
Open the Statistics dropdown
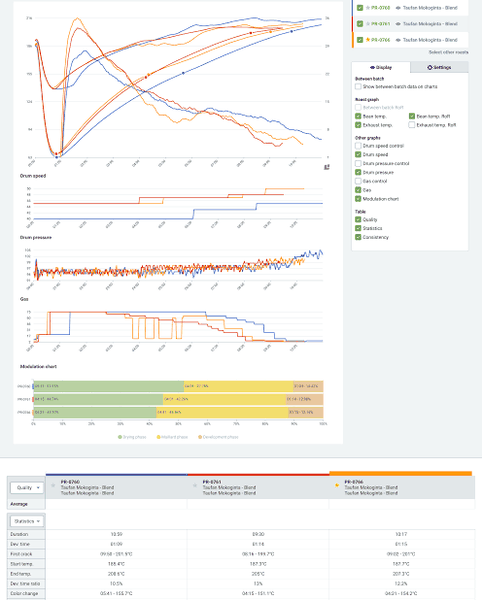(28, 521)
